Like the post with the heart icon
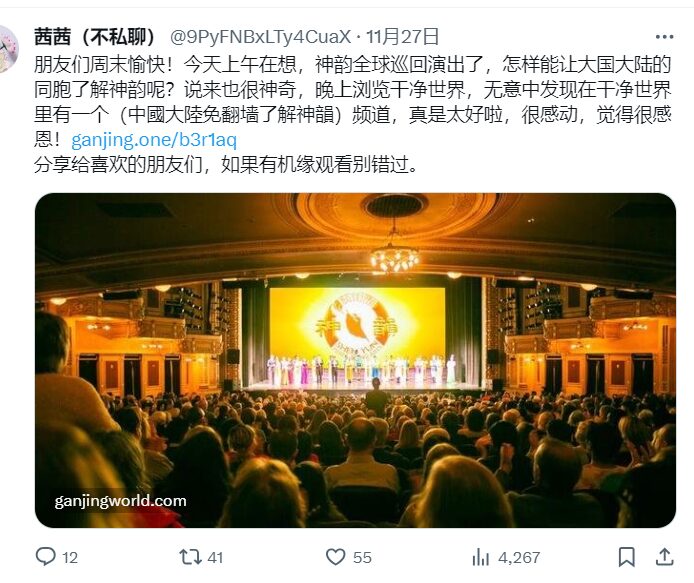694x583 pixels. 335,556
